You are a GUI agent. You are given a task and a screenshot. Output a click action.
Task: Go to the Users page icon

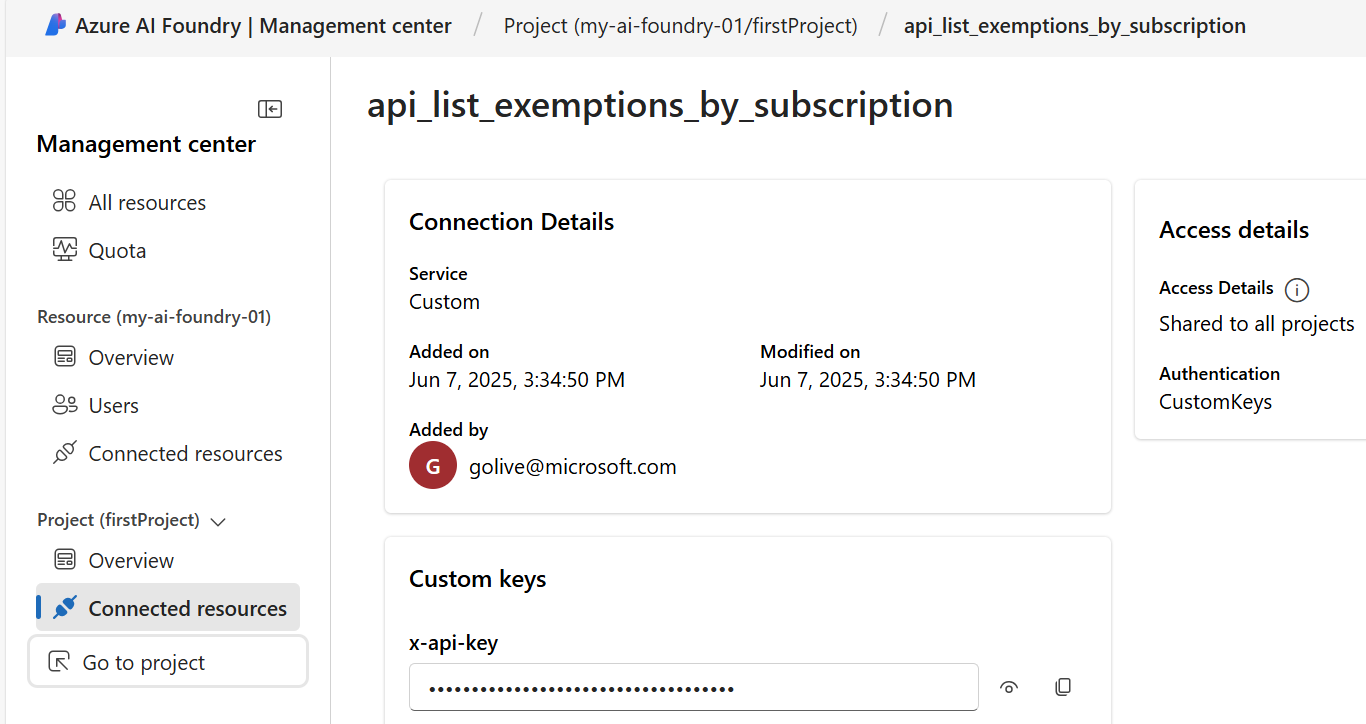[64, 405]
